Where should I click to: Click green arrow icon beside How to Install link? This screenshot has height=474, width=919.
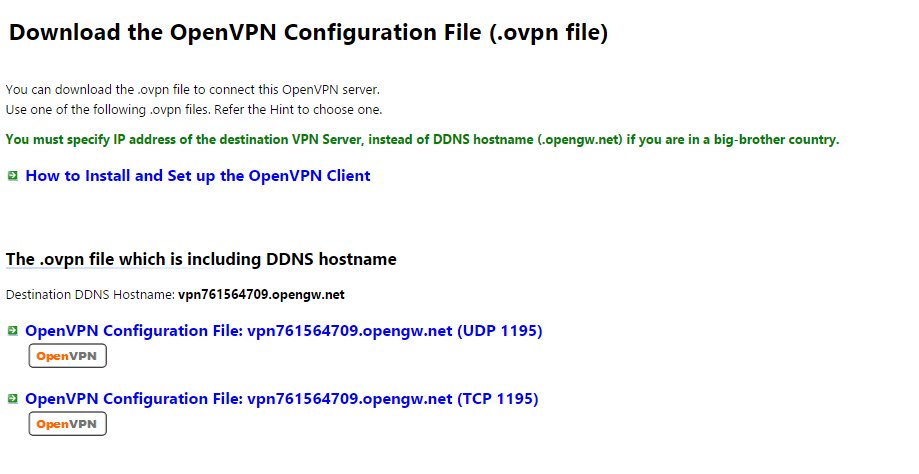[12, 175]
